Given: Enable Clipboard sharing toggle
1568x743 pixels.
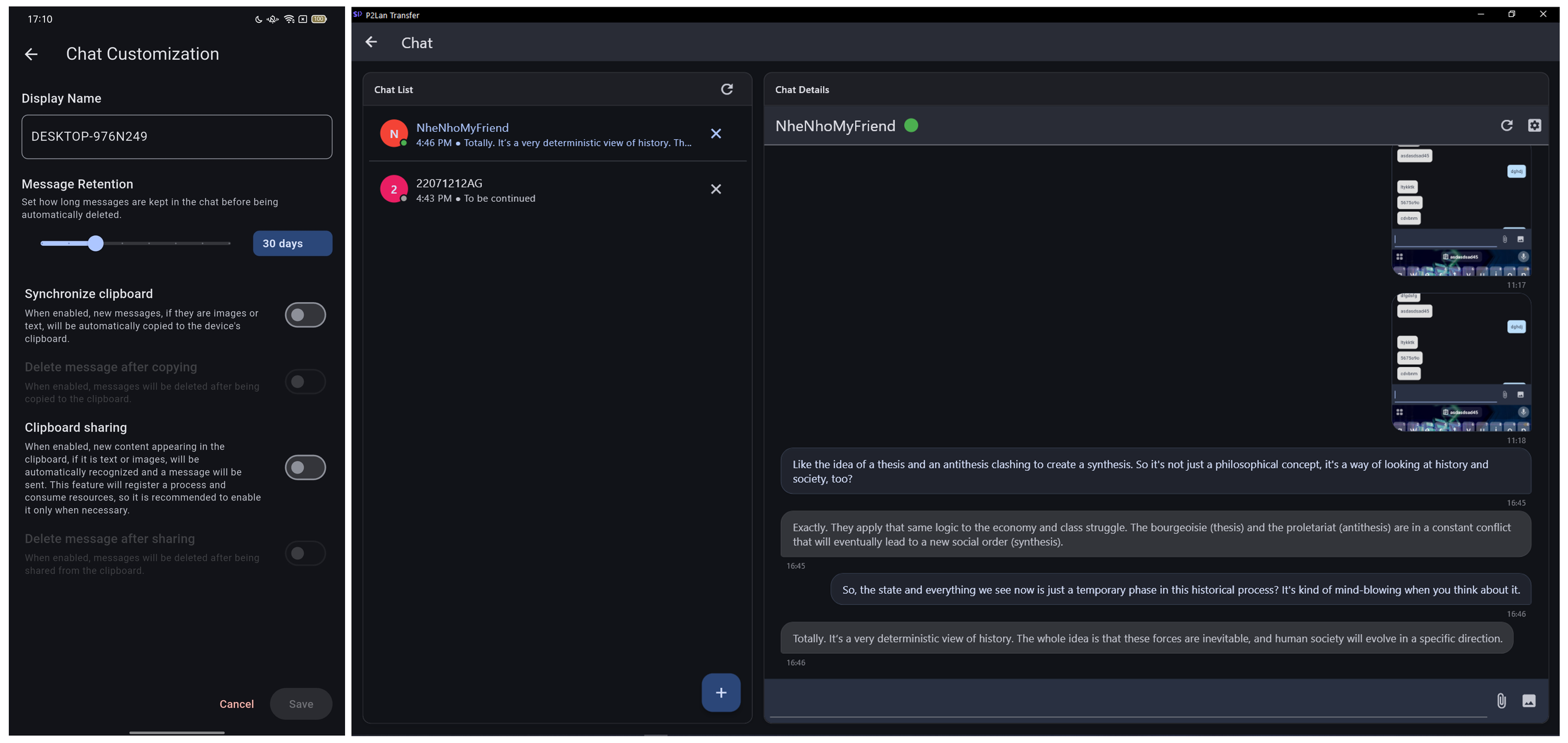Looking at the screenshot, I should pos(305,467).
